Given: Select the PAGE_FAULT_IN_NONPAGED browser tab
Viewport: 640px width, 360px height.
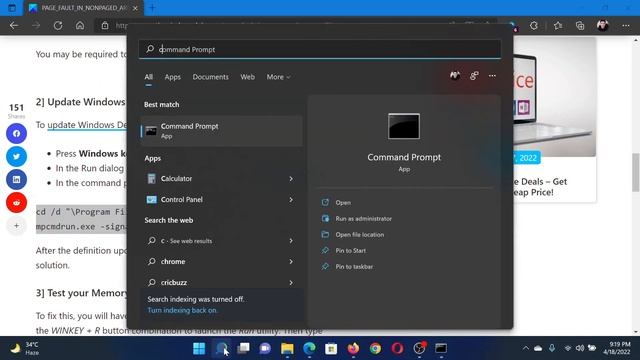Looking at the screenshot, I should click(84, 8).
